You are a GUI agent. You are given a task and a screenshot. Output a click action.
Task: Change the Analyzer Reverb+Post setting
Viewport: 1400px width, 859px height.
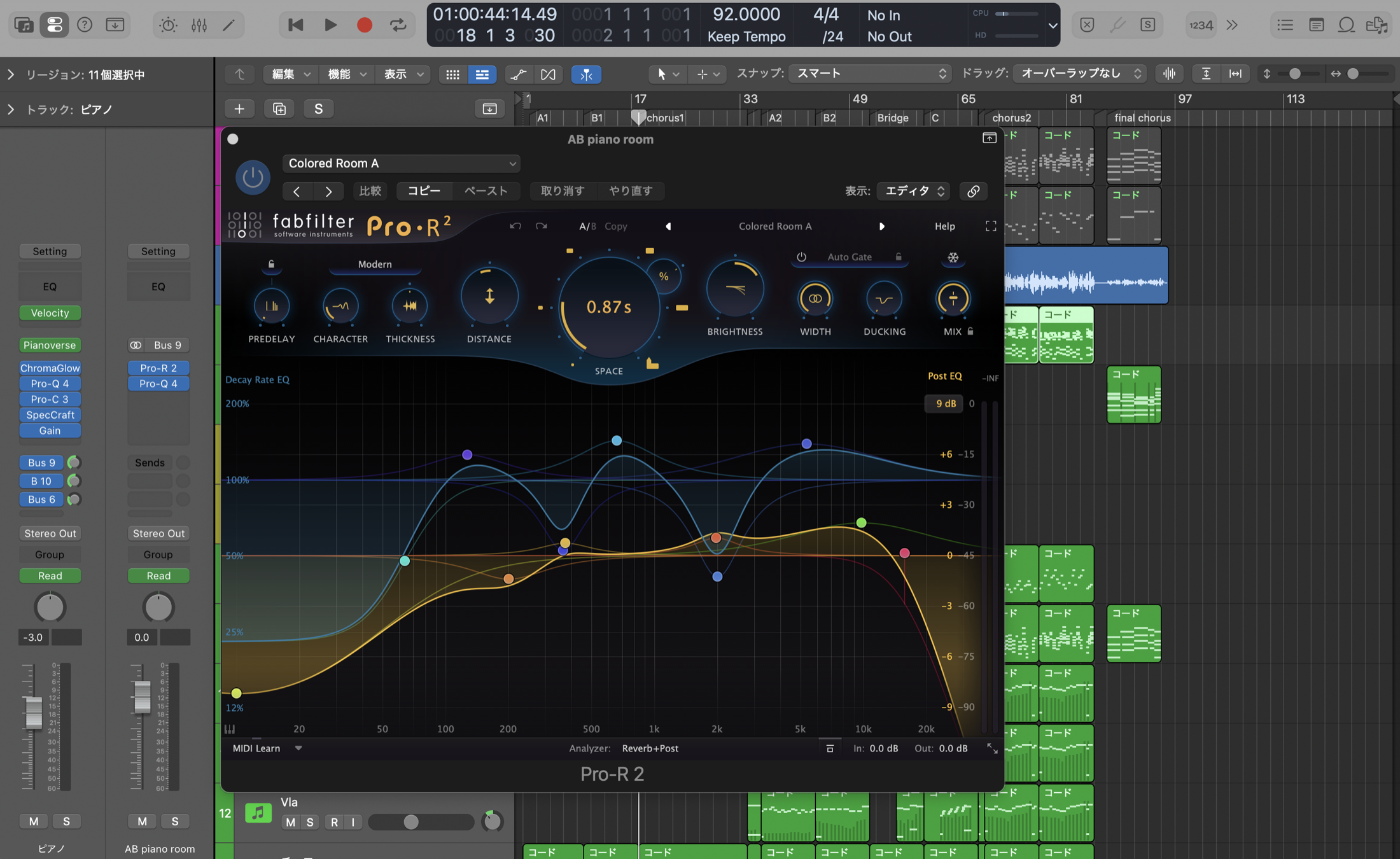(650, 748)
